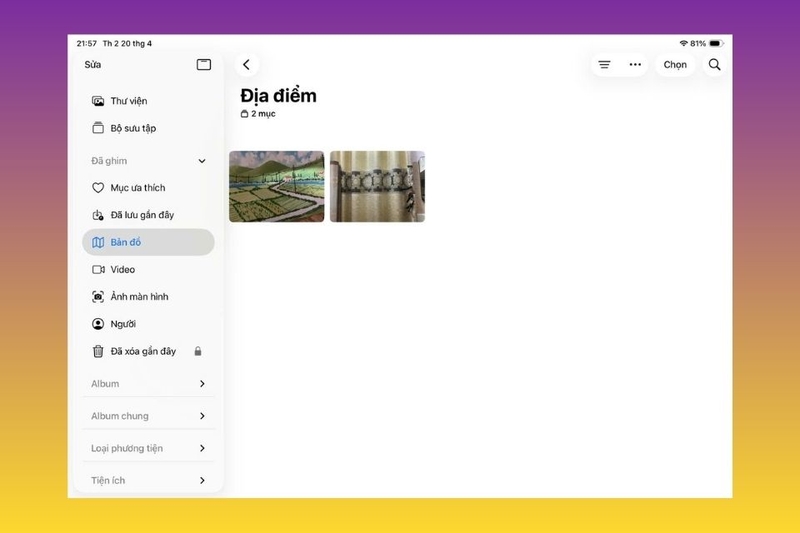Toggle the sidebar panel icon

click(204, 65)
